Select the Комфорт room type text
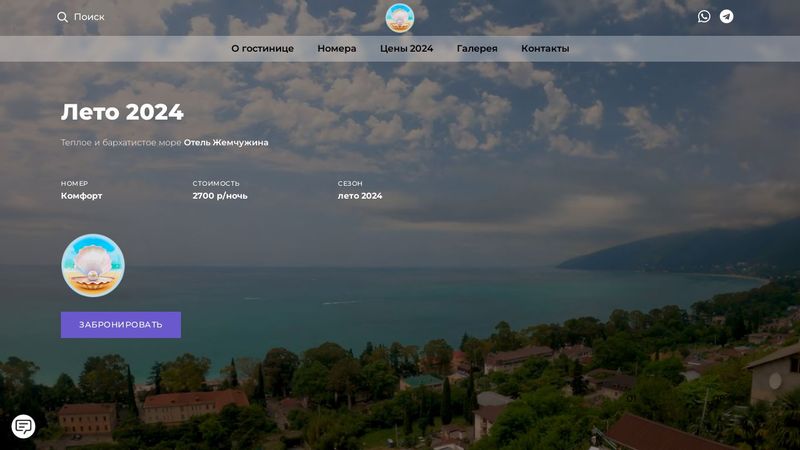The image size is (800, 450). click(81, 196)
